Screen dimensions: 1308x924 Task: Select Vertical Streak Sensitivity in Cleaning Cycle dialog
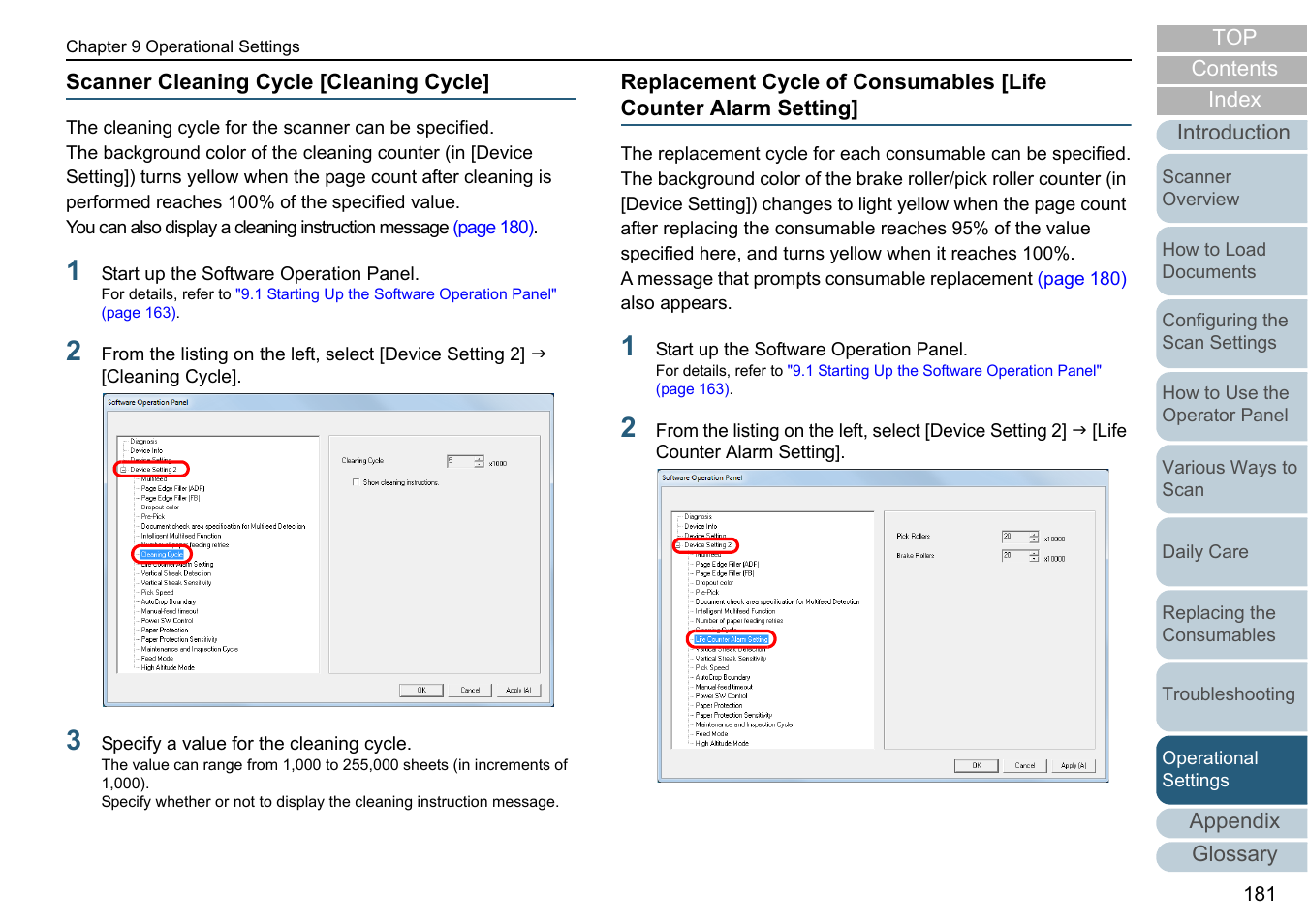(176, 583)
